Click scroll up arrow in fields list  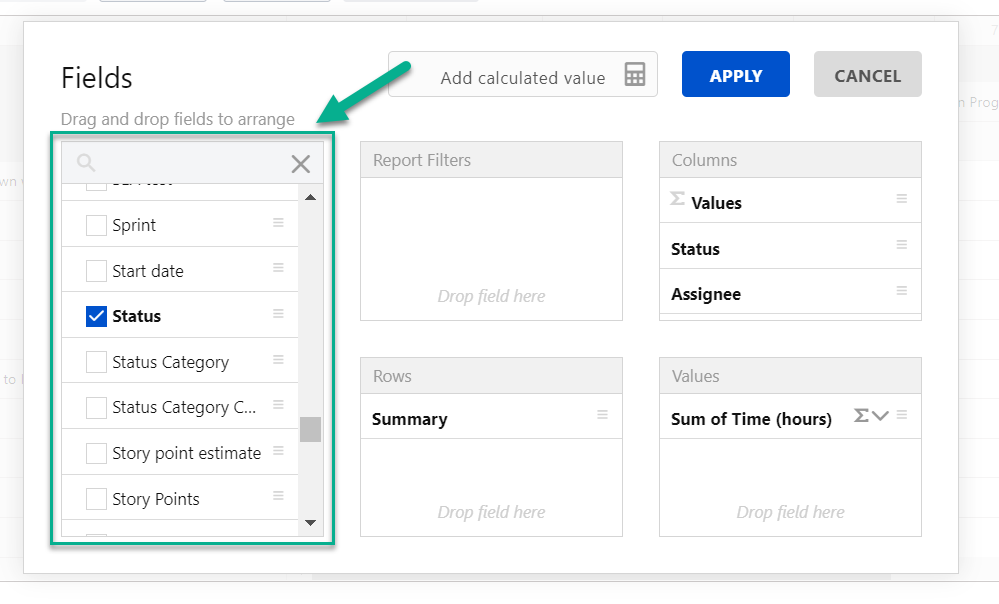(x=310, y=198)
